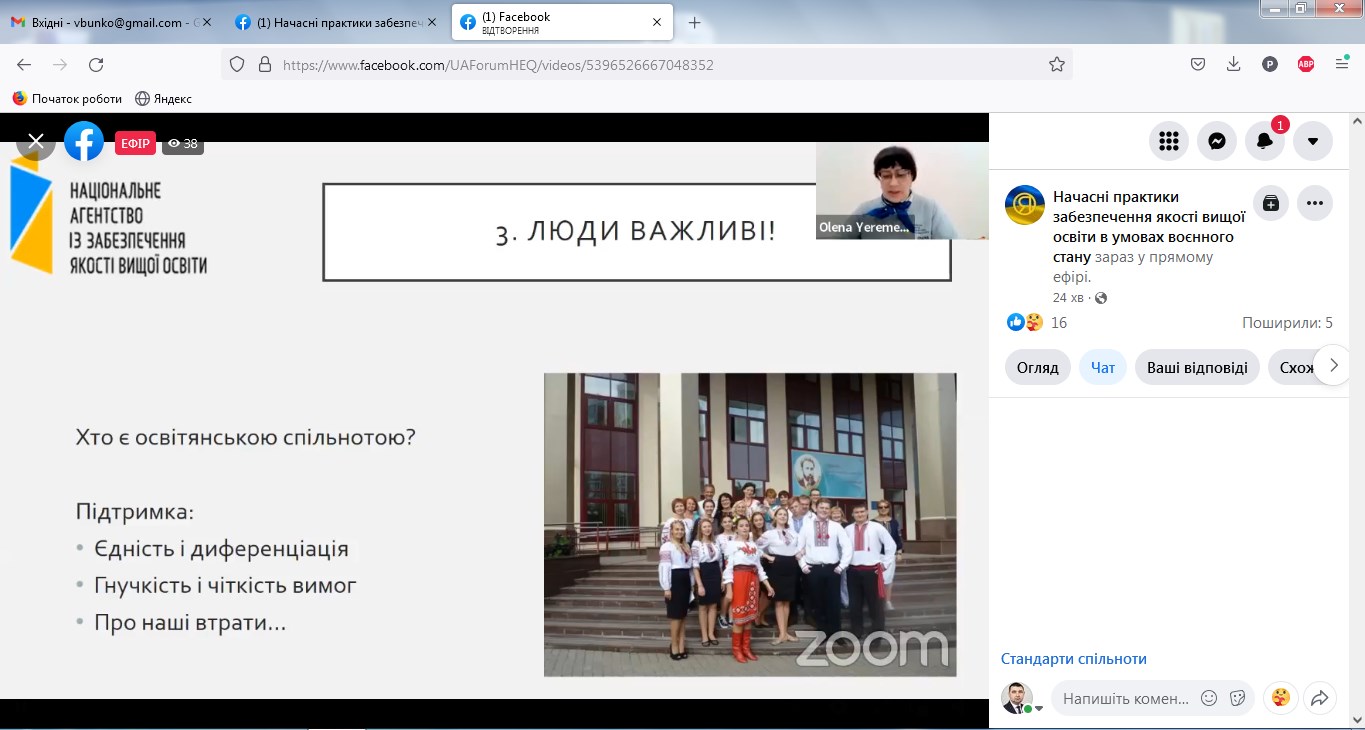Click Поширили: 5 shares count
Viewport: 1365px width, 730px height.
tap(1287, 322)
